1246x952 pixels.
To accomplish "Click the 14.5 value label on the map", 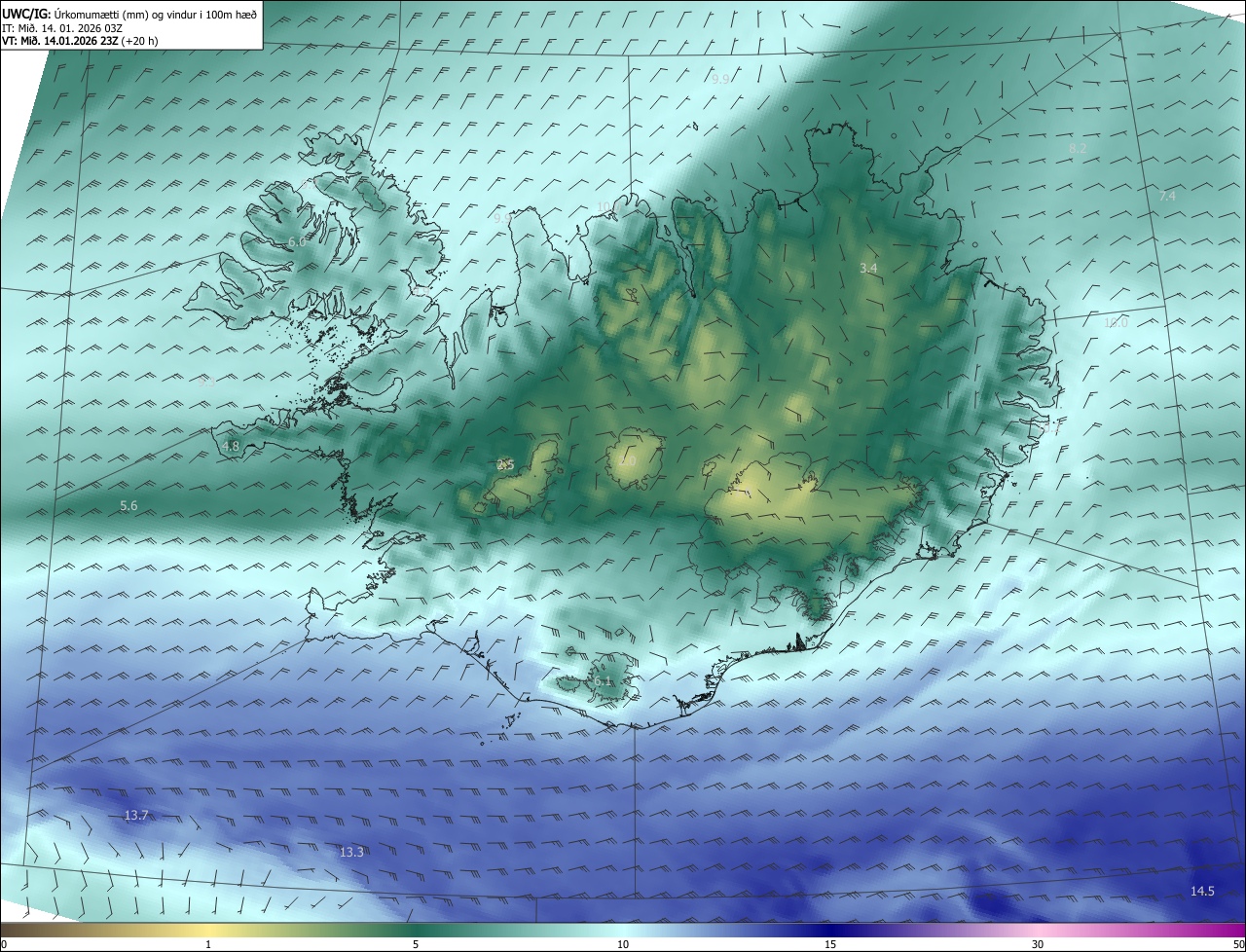I will (1202, 892).
